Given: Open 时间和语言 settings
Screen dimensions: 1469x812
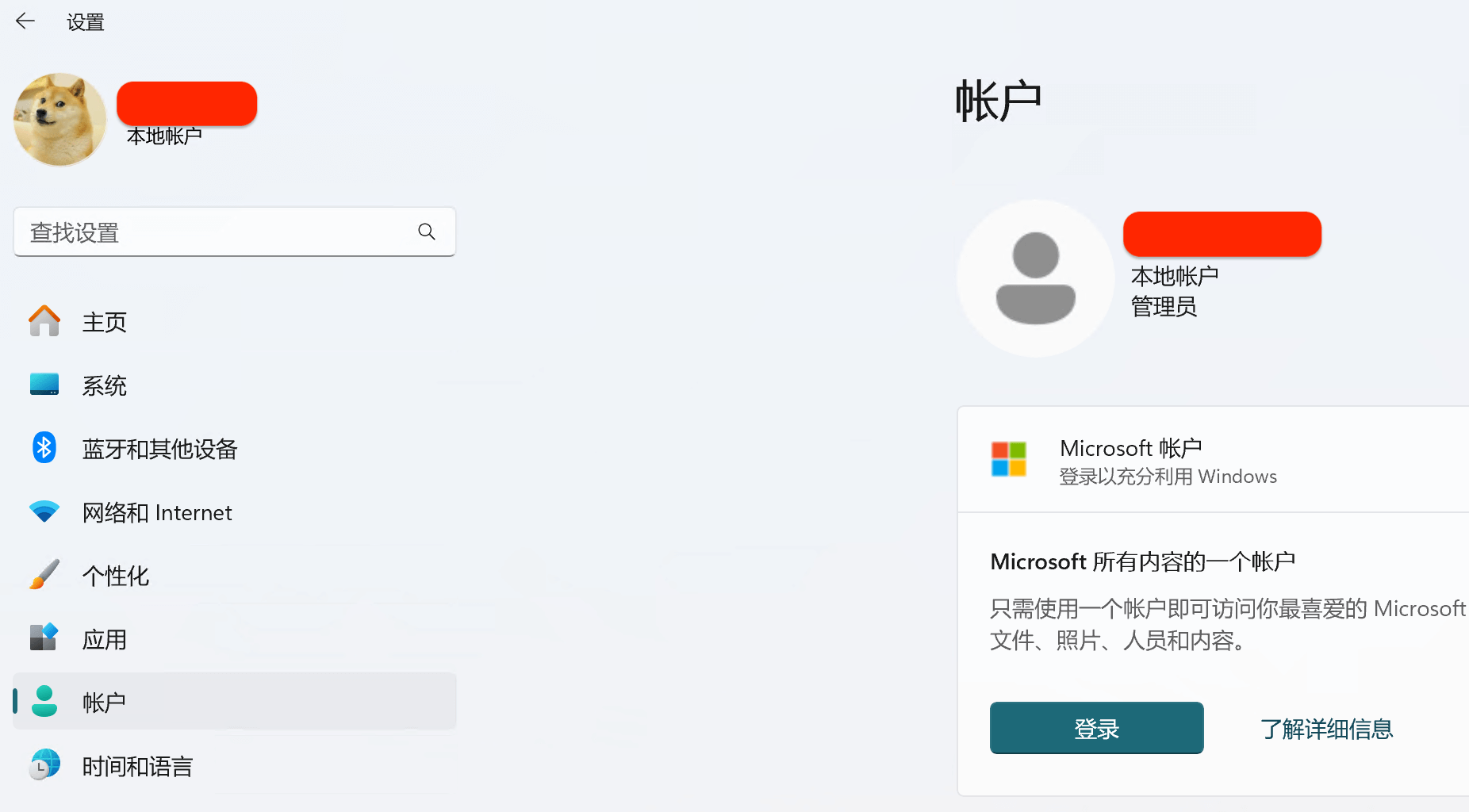Looking at the screenshot, I should pyautogui.click(x=137, y=766).
